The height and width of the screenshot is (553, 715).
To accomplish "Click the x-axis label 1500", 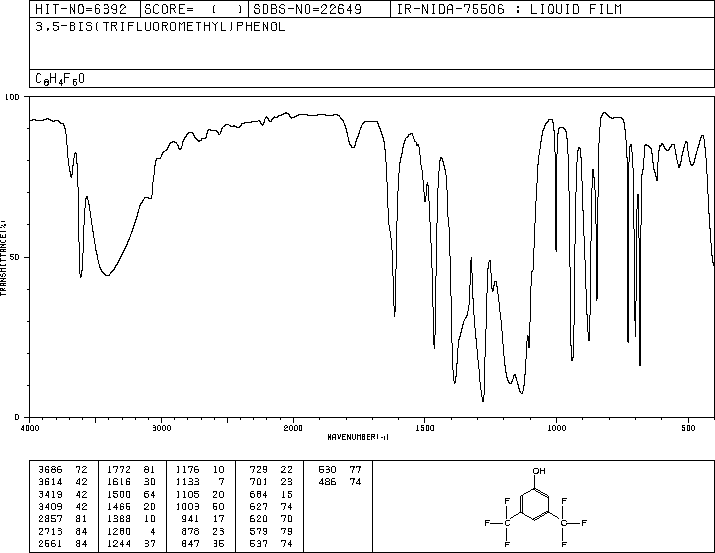I will 425,428.
